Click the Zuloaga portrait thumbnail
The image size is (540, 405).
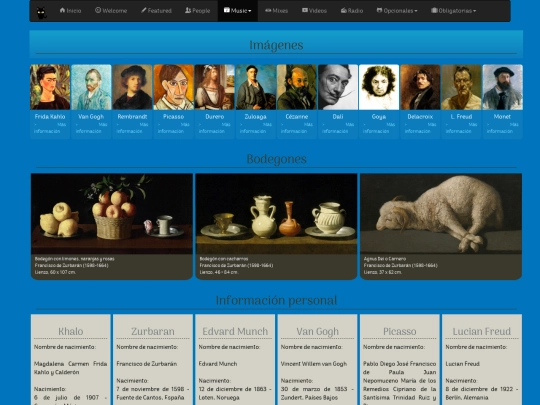click(x=256, y=87)
